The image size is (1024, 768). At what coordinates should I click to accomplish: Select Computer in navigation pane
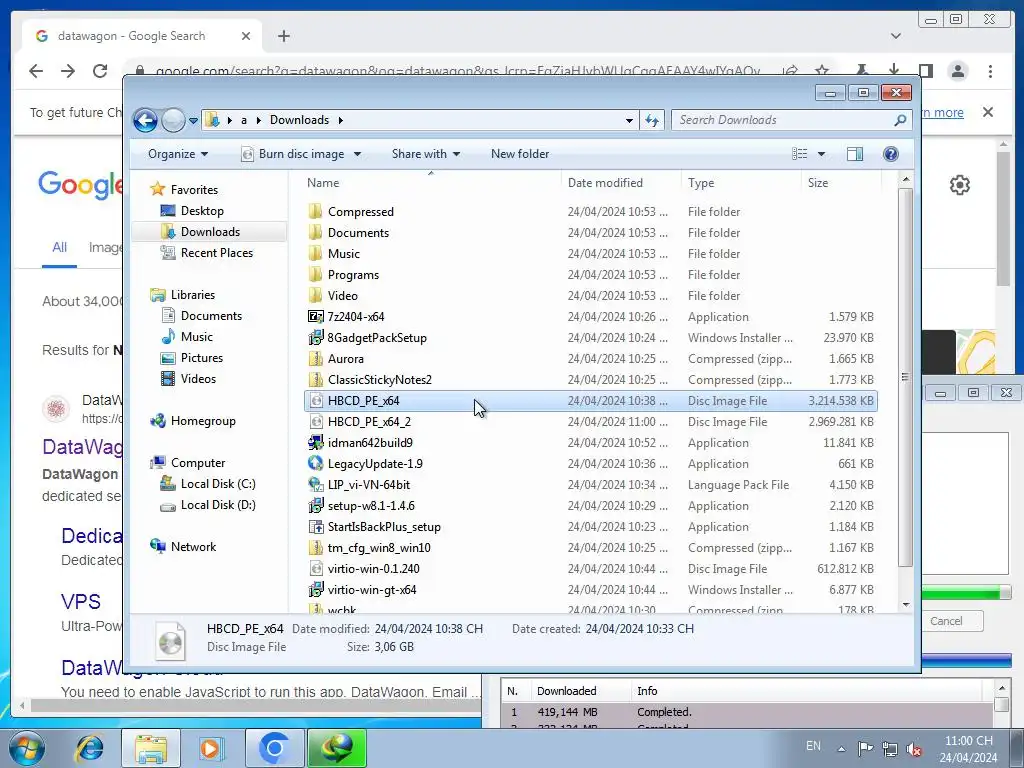pos(187,463)
